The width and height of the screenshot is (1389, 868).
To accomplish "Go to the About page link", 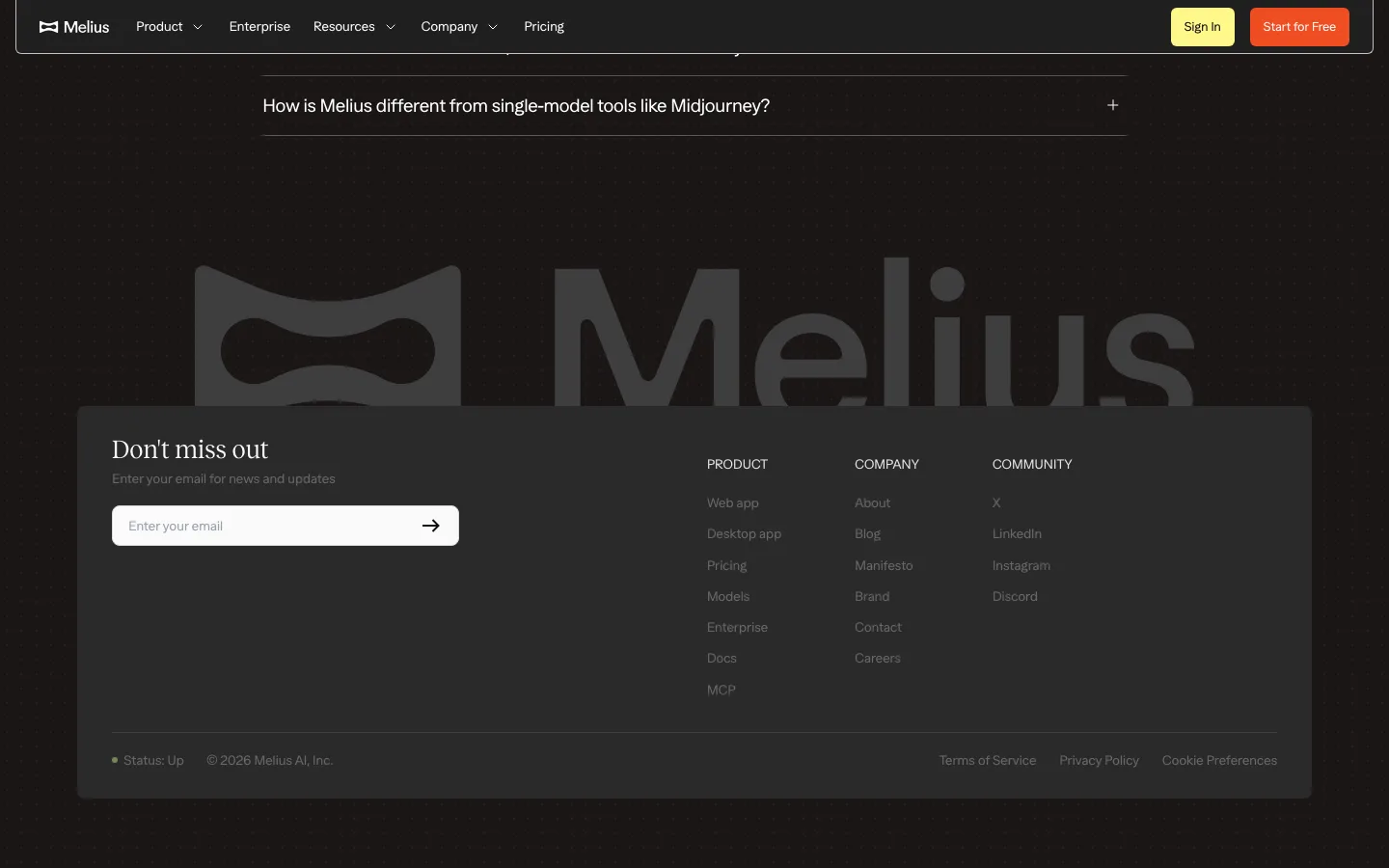I will point(872,502).
